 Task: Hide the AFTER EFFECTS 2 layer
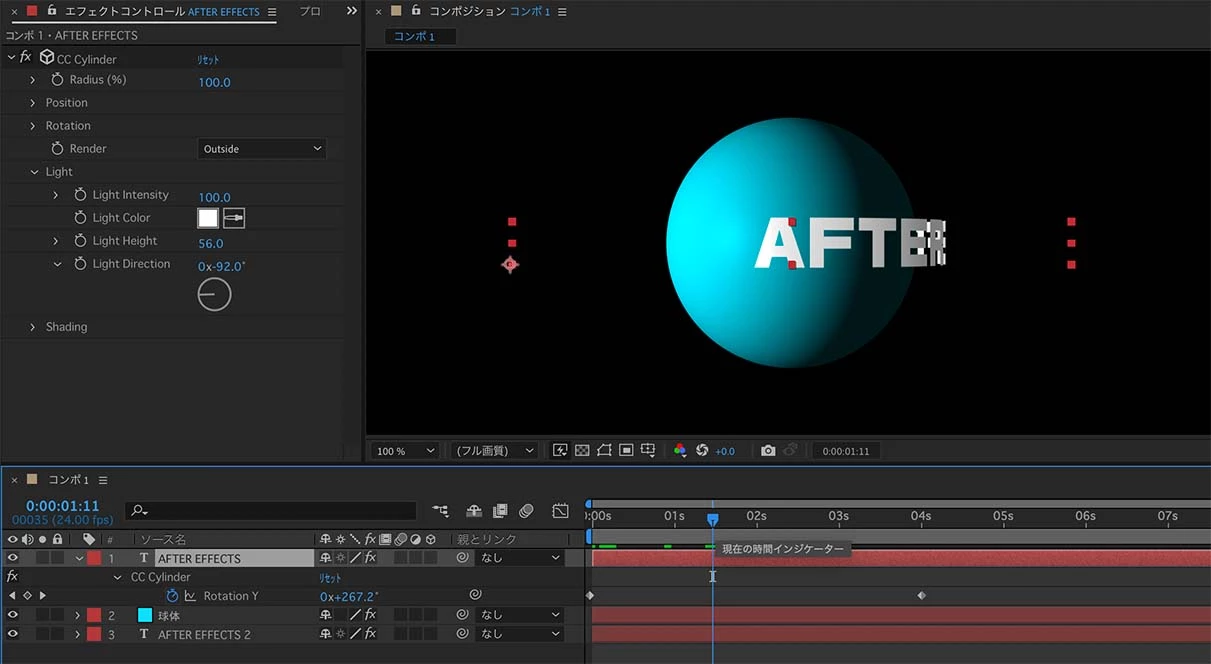click(x=13, y=634)
